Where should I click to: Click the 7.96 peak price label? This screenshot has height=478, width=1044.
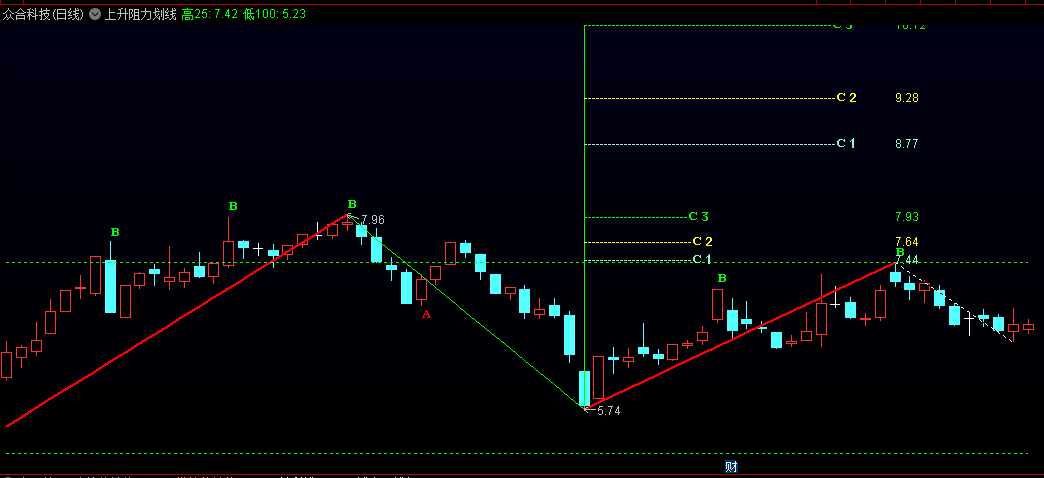tap(372, 220)
